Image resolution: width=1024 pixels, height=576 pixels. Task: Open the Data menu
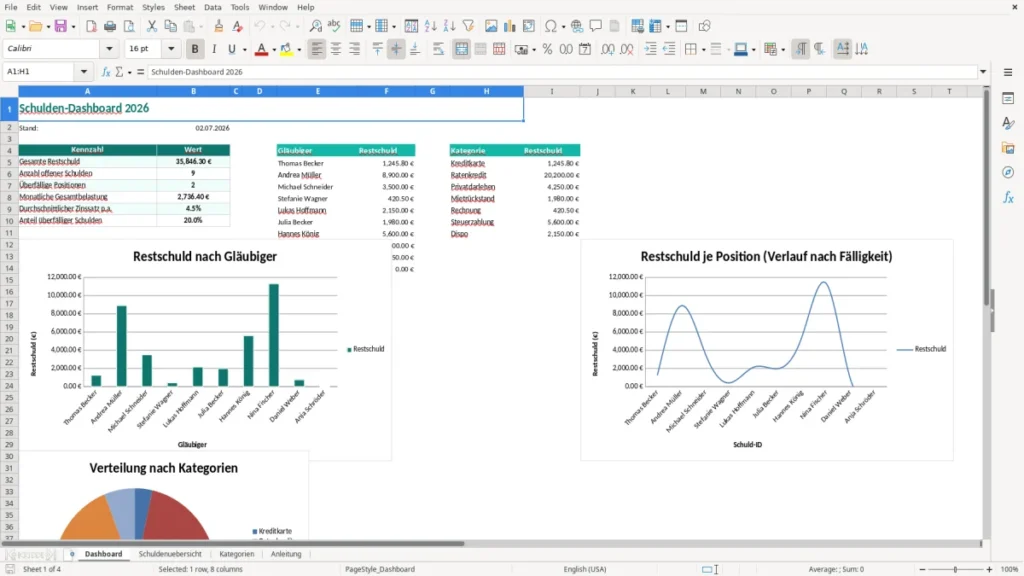[x=213, y=7]
